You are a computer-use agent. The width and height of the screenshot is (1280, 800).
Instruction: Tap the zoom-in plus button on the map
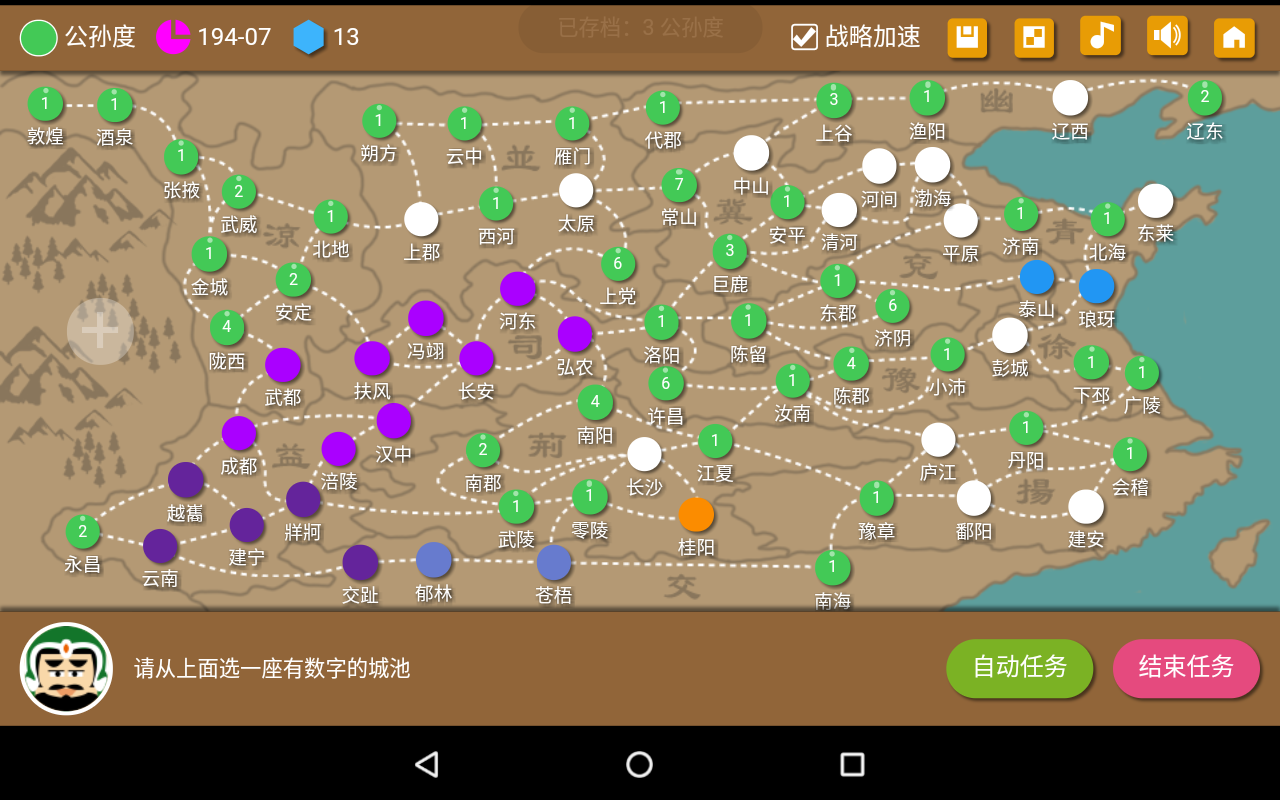(x=100, y=331)
